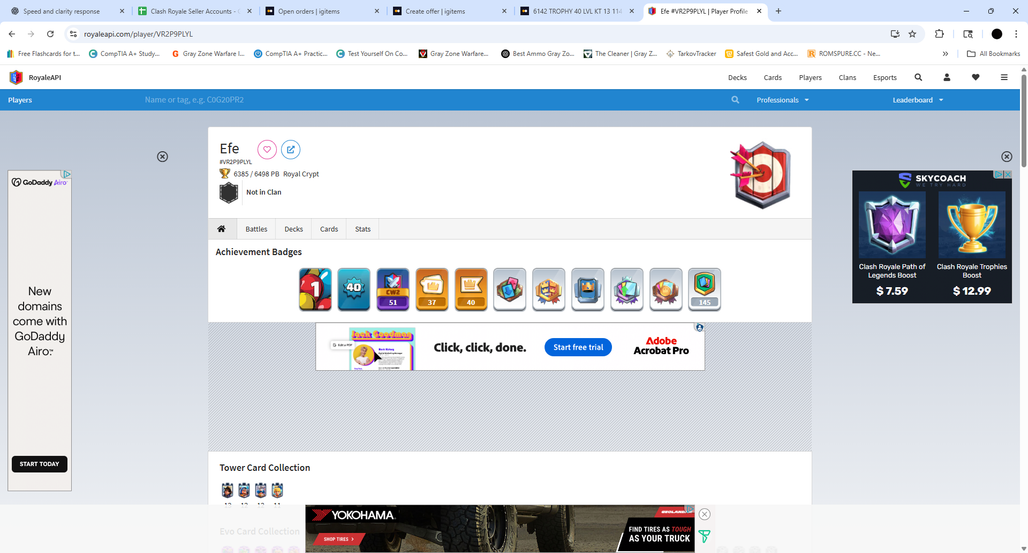Image resolution: width=1028 pixels, height=553 pixels.
Task: Open Decks in the top navigation
Action: click(737, 77)
